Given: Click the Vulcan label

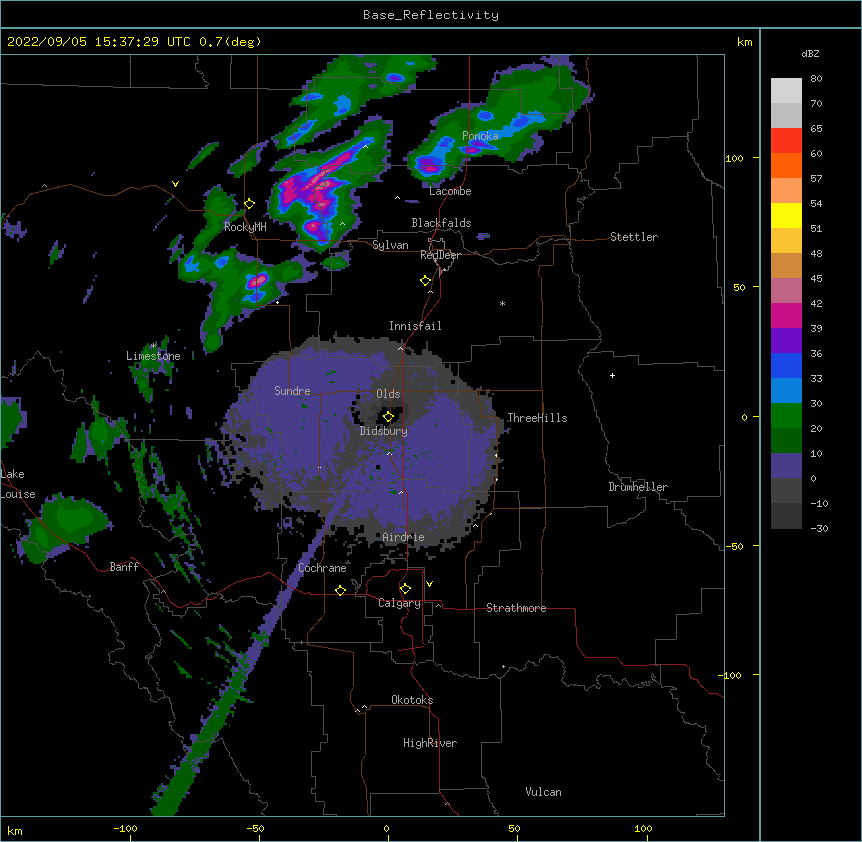Looking at the screenshot, I should point(543,792).
